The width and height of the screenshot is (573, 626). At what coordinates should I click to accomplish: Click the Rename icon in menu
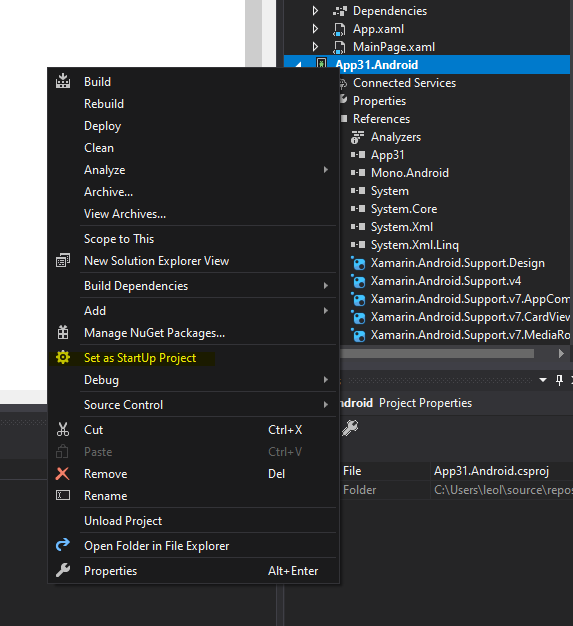(x=63, y=495)
